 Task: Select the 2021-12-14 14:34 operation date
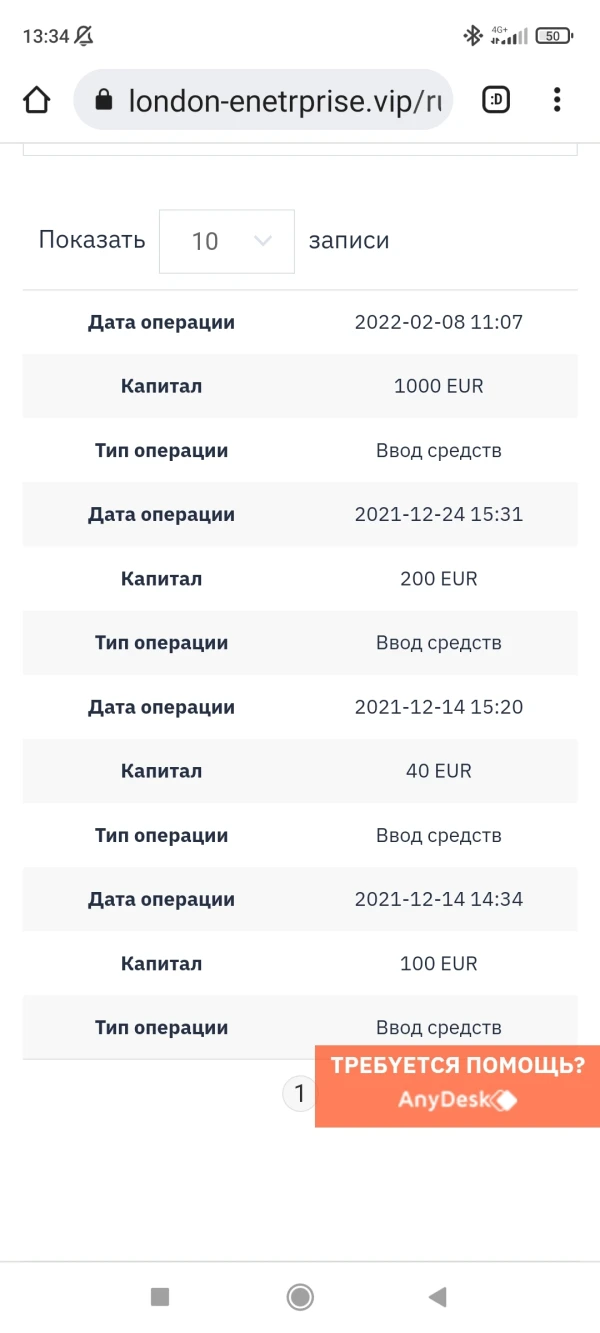coord(439,899)
